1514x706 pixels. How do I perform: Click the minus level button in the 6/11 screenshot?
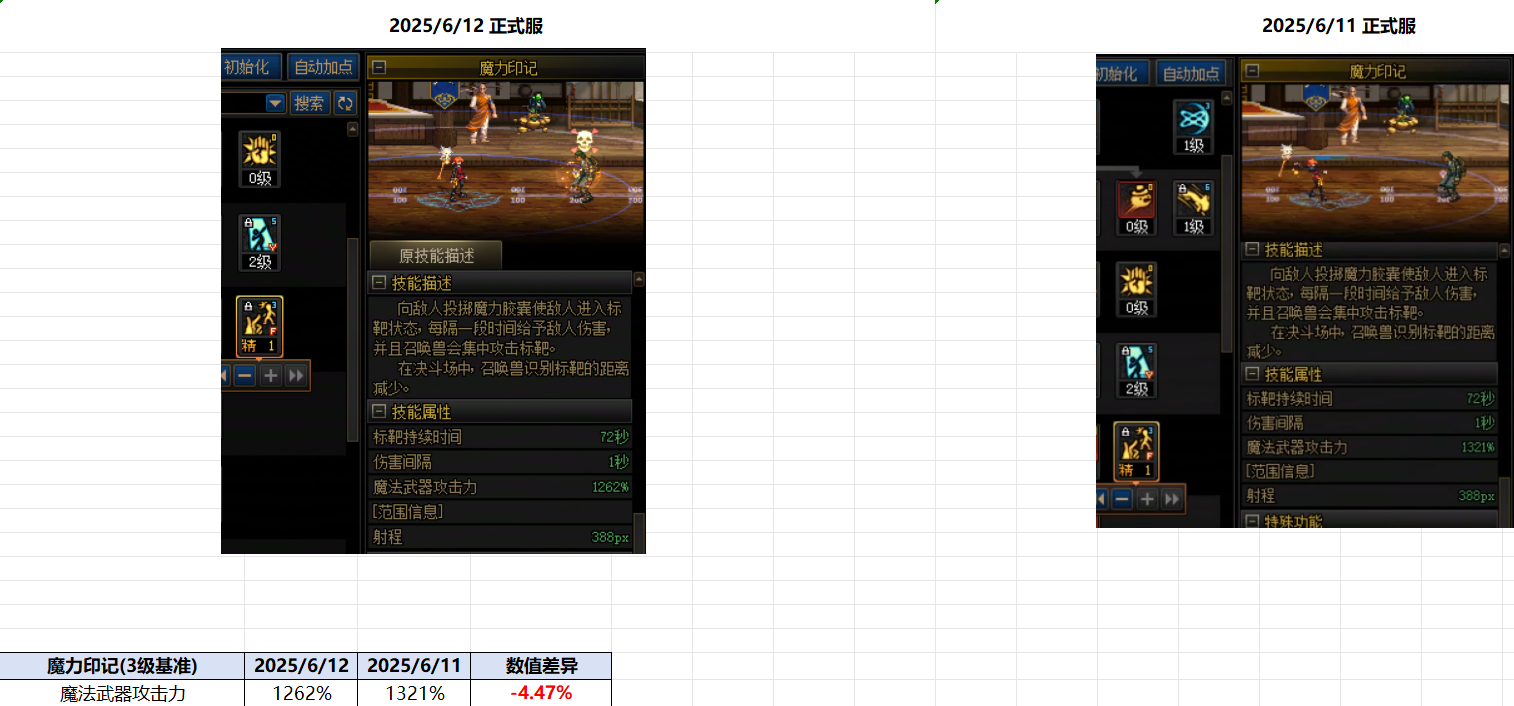(x=1122, y=498)
